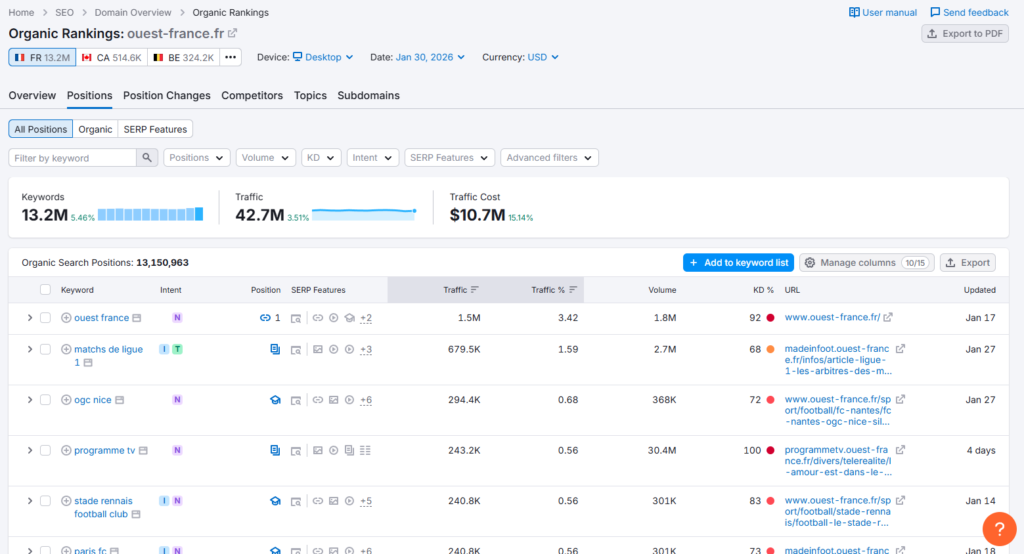Image resolution: width=1024 pixels, height=554 pixels.
Task: Check the 'stade rennais football club' row checkbox
Action: click(45, 501)
